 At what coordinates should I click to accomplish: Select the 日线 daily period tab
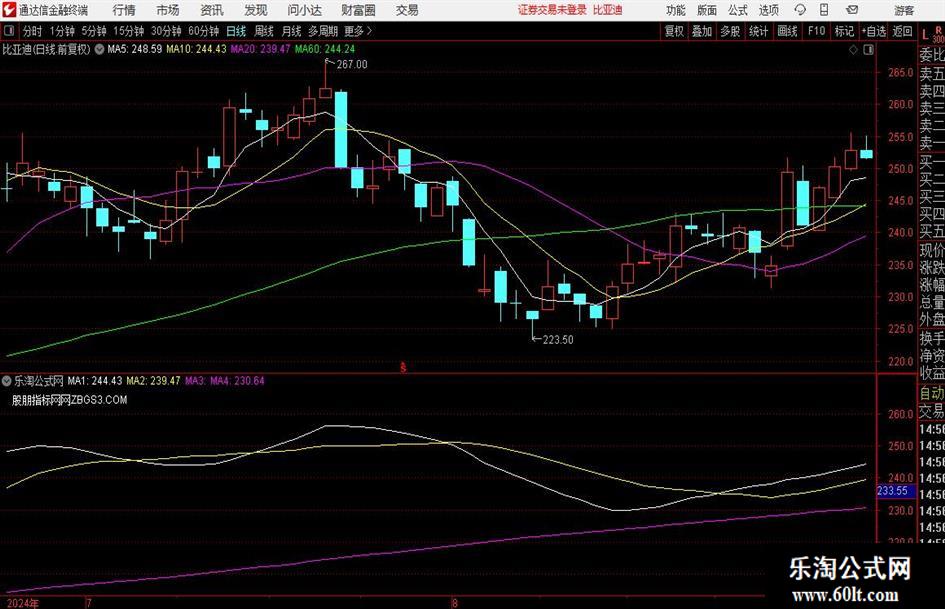point(236,31)
